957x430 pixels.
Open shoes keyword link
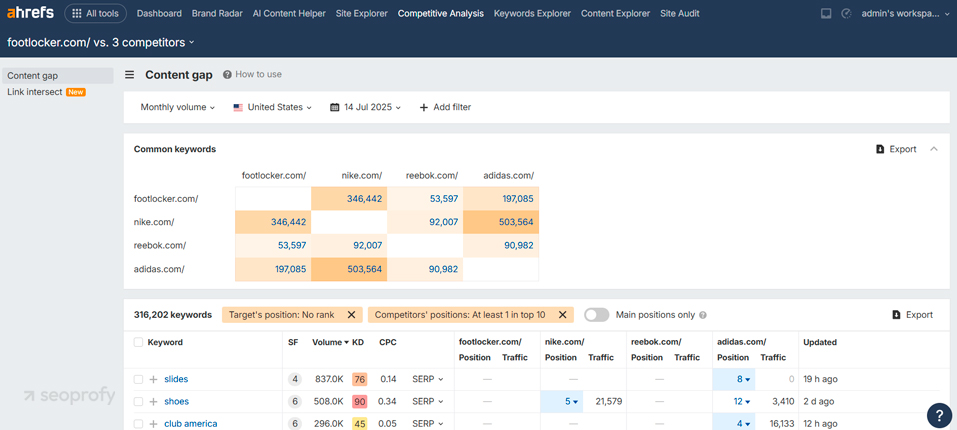(176, 401)
